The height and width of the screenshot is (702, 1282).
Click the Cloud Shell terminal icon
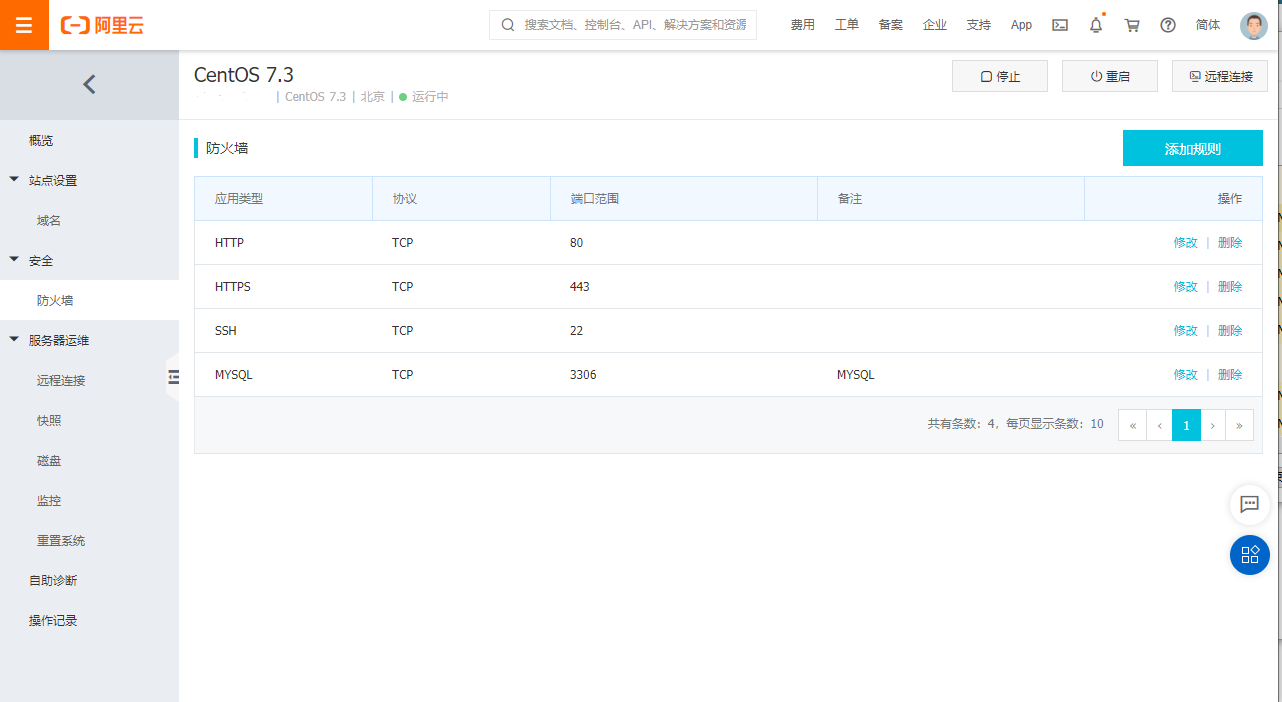[1060, 25]
